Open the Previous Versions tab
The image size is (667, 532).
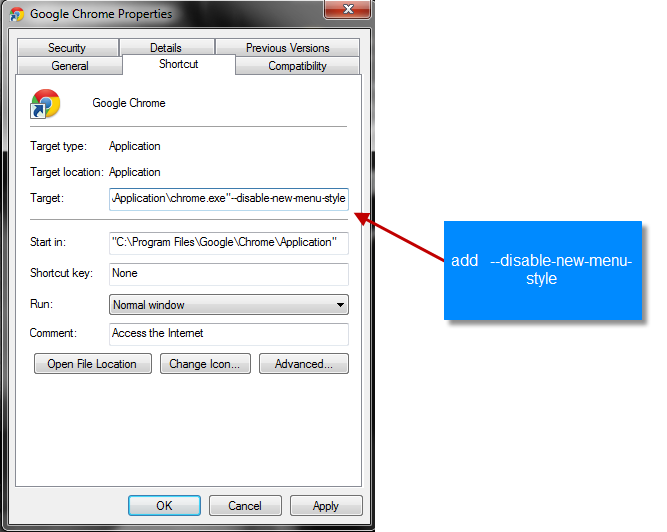(288, 48)
